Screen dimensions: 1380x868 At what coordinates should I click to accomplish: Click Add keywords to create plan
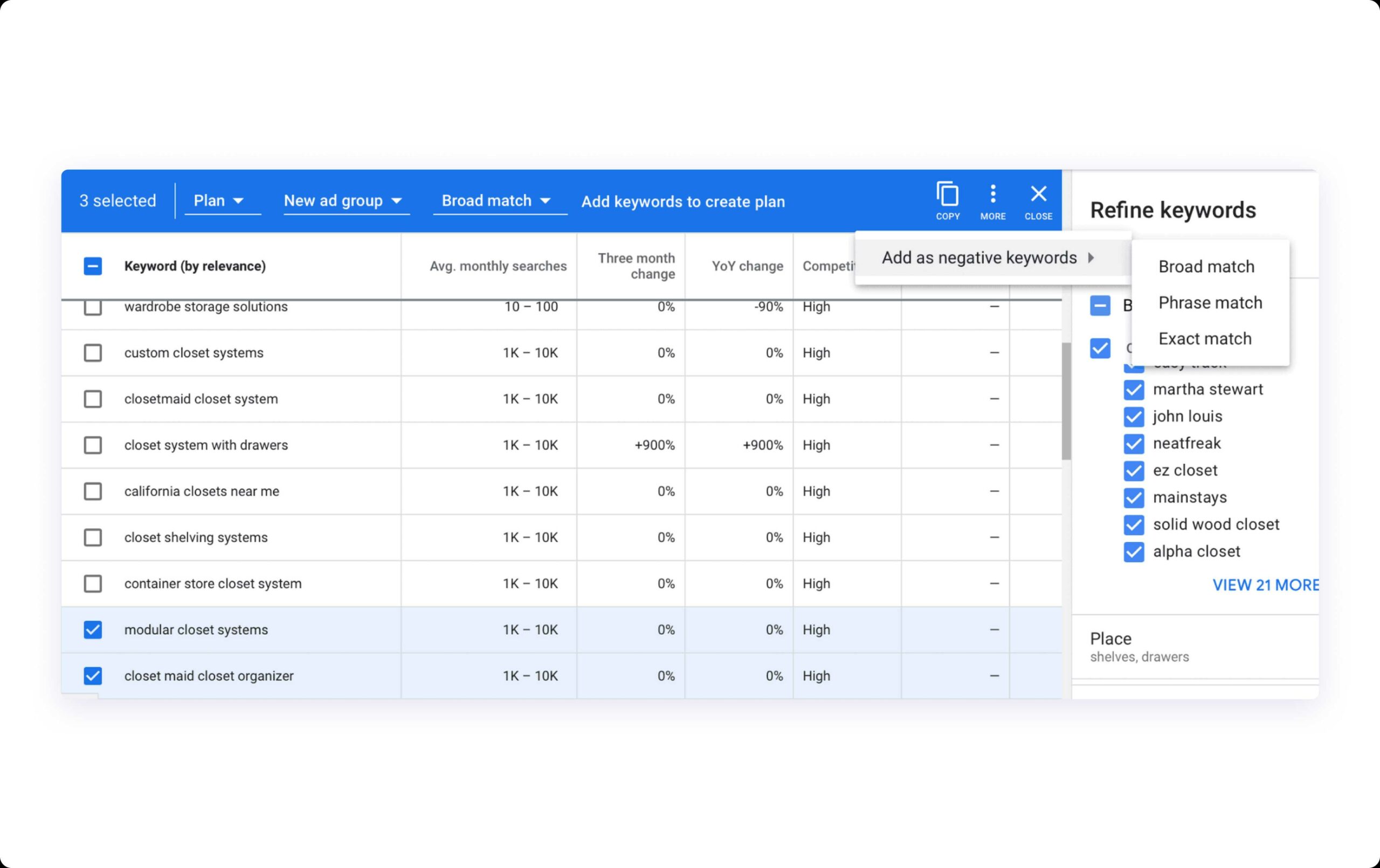tap(682, 202)
